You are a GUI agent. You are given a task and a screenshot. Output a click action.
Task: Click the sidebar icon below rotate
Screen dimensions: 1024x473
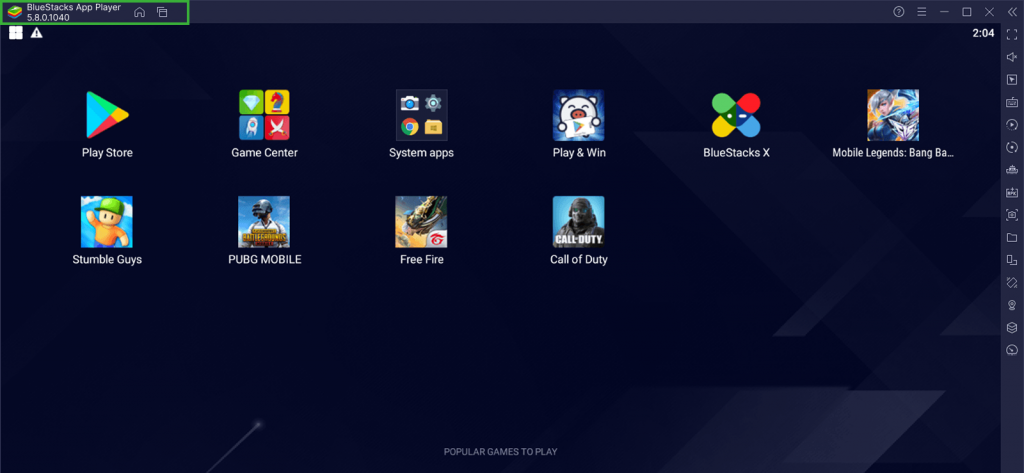[x=1012, y=305]
